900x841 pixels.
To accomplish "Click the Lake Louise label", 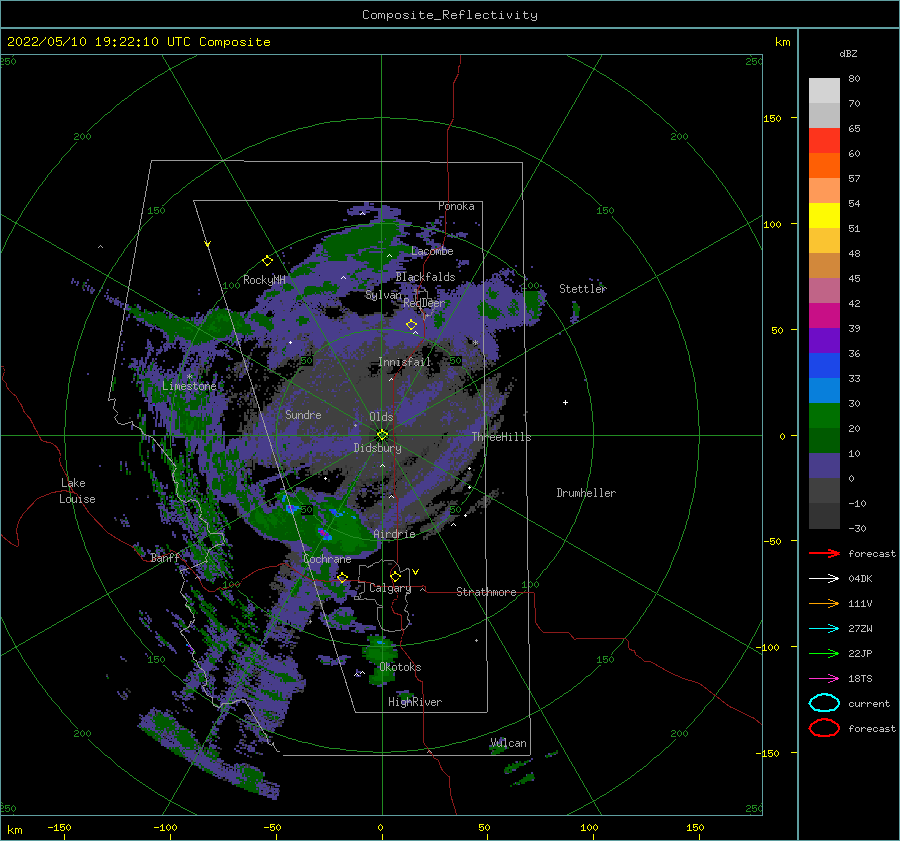I will [x=77, y=491].
